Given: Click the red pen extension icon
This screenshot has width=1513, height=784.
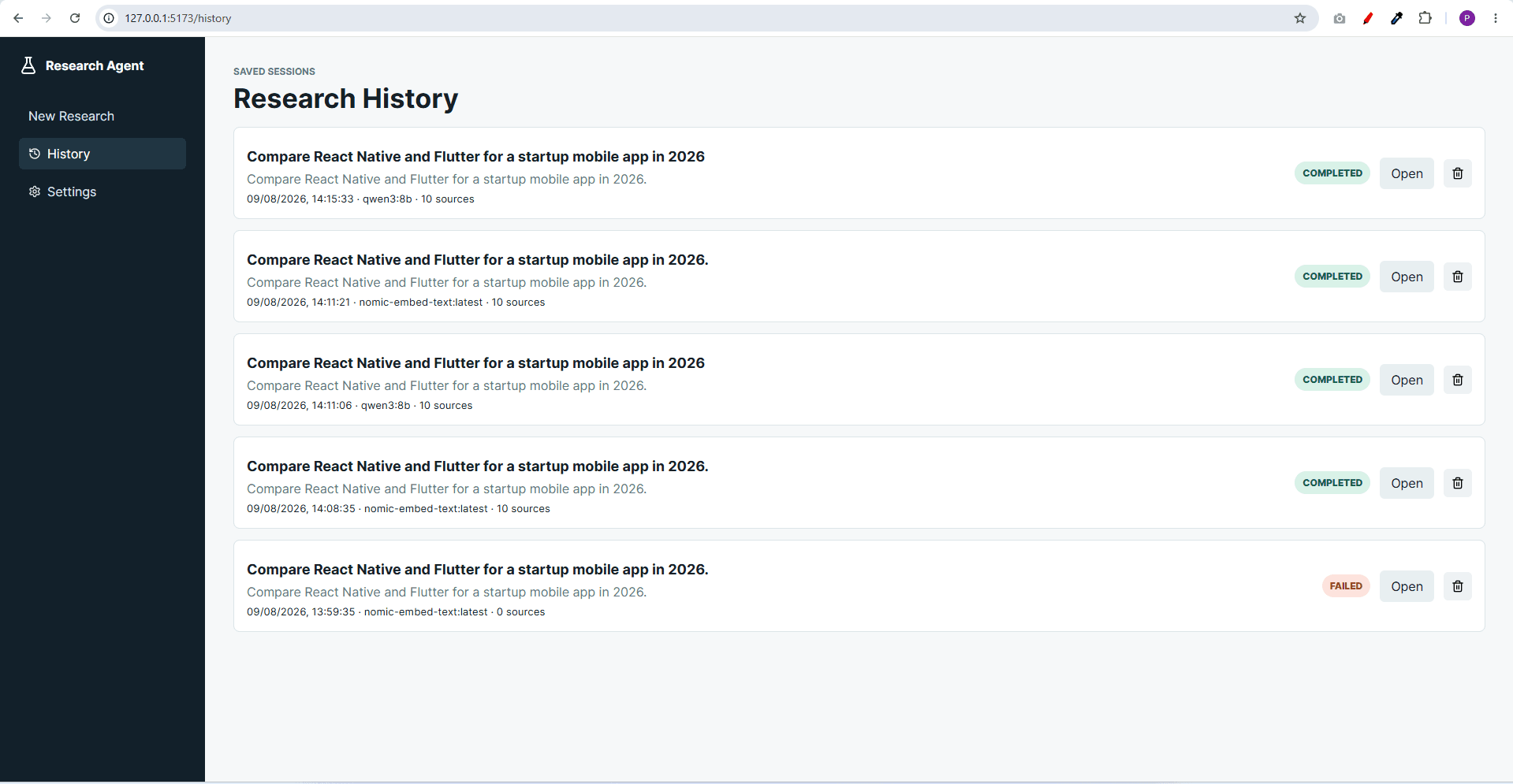Looking at the screenshot, I should tap(1368, 18).
